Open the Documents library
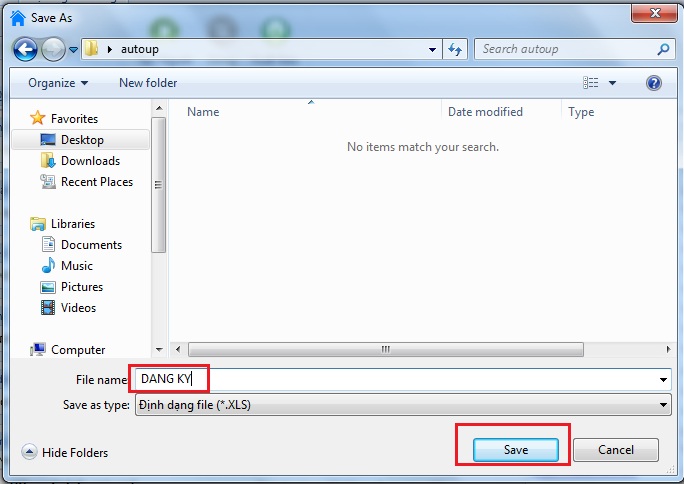Image resolution: width=684 pixels, height=484 pixels. pos(91,245)
